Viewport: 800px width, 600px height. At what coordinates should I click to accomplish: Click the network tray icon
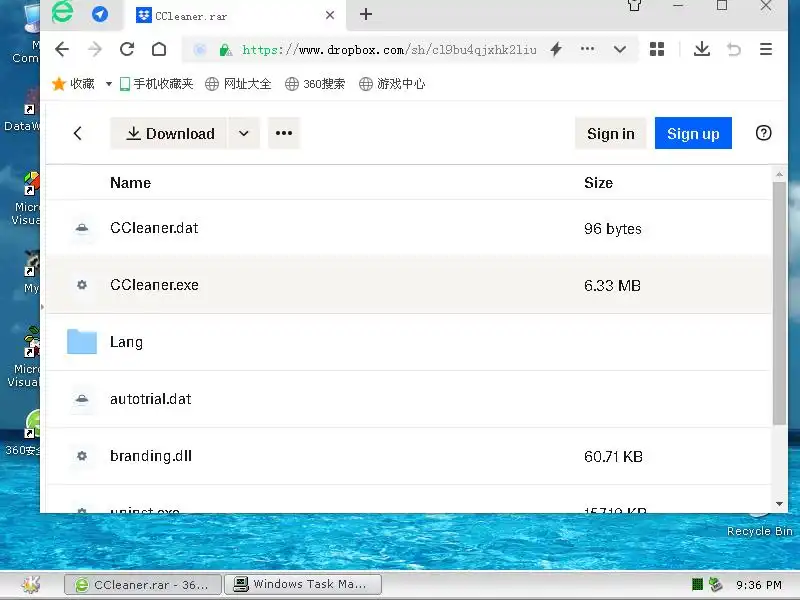coord(716,584)
